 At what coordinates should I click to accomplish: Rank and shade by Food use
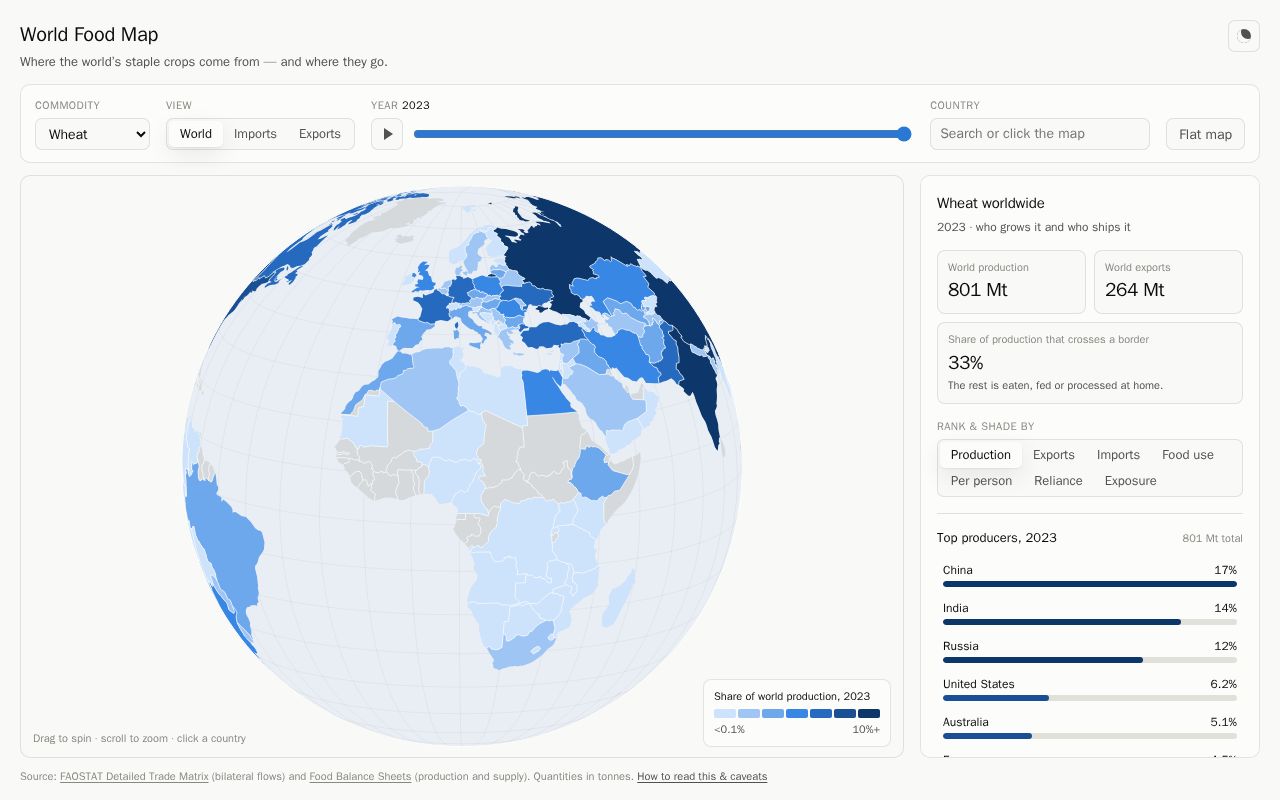point(1188,455)
